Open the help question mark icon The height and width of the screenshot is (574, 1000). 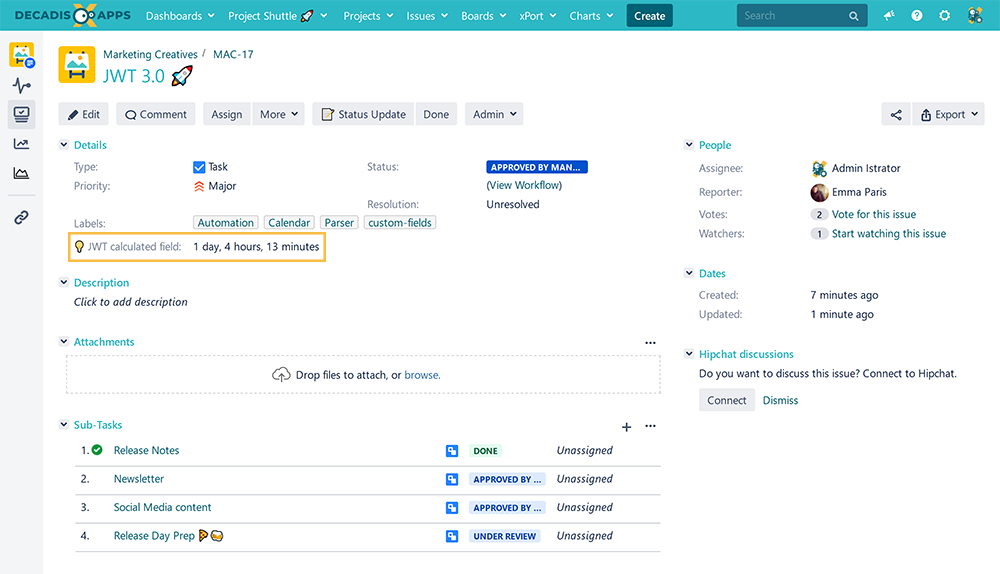click(x=916, y=15)
